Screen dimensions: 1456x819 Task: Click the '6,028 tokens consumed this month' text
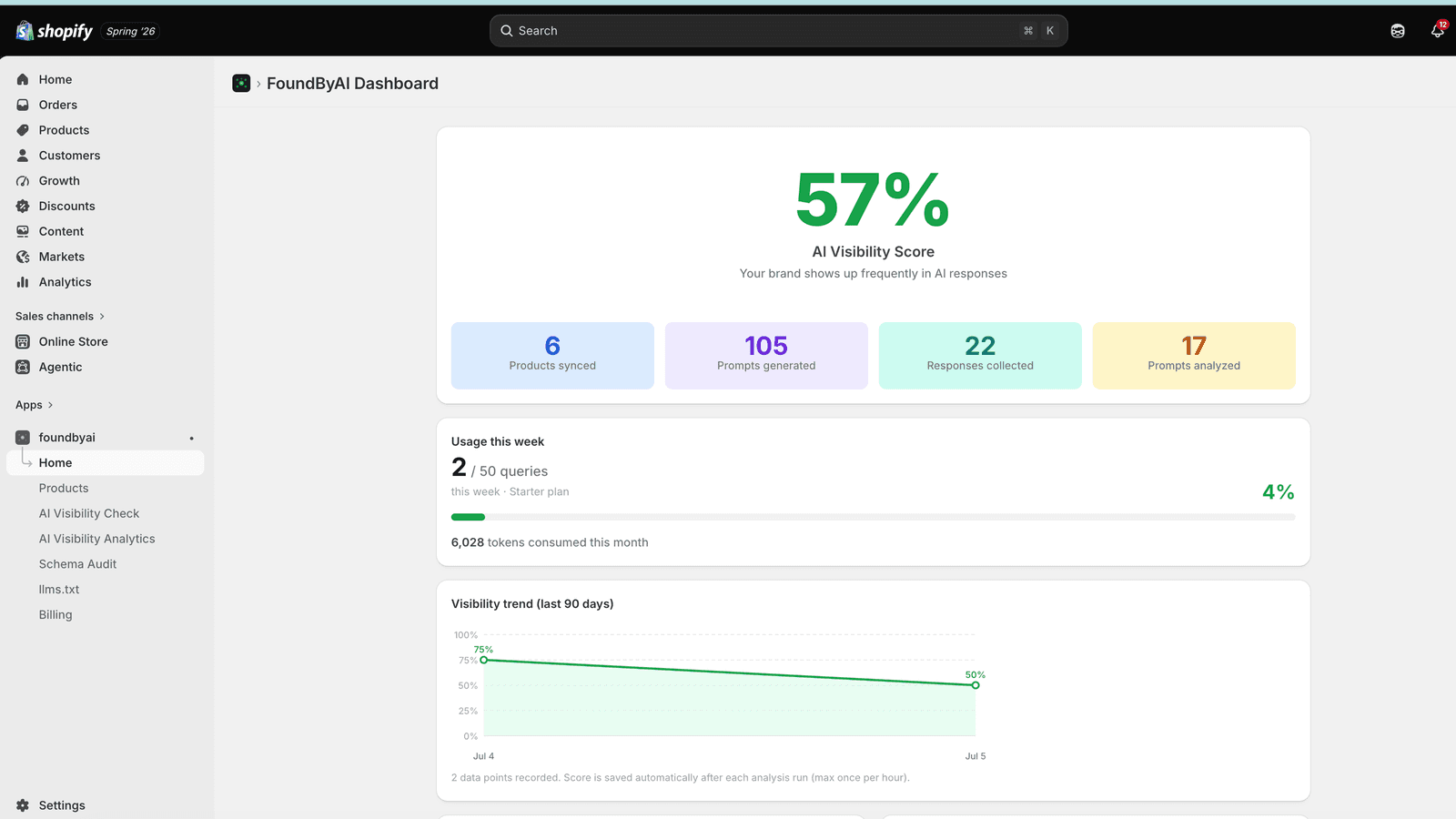point(550,542)
